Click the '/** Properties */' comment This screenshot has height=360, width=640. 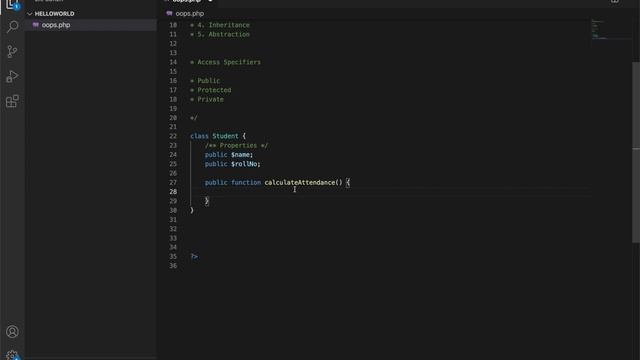[236, 145]
